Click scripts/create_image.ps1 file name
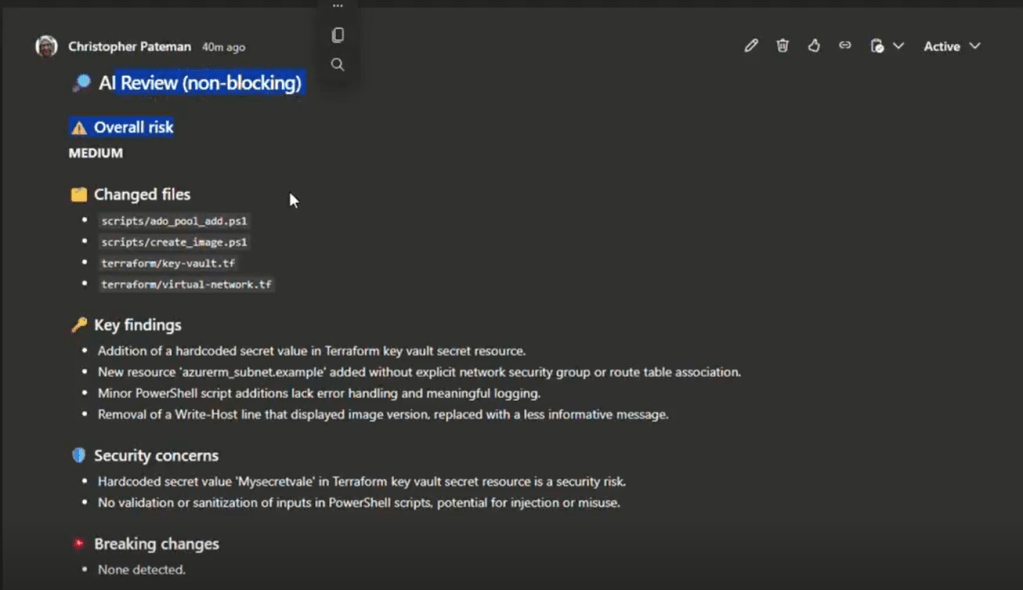The height and width of the screenshot is (590, 1023). 174,242
